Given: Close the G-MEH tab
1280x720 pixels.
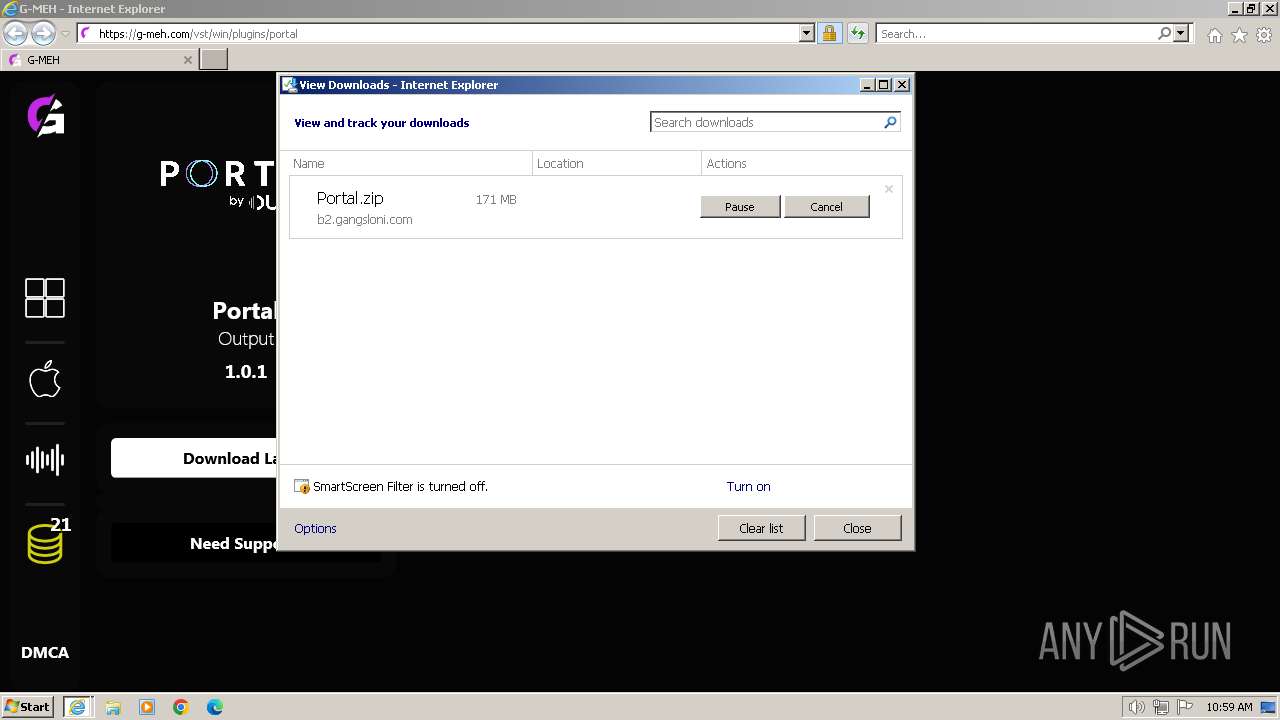Looking at the screenshot, I should [187, 60].
